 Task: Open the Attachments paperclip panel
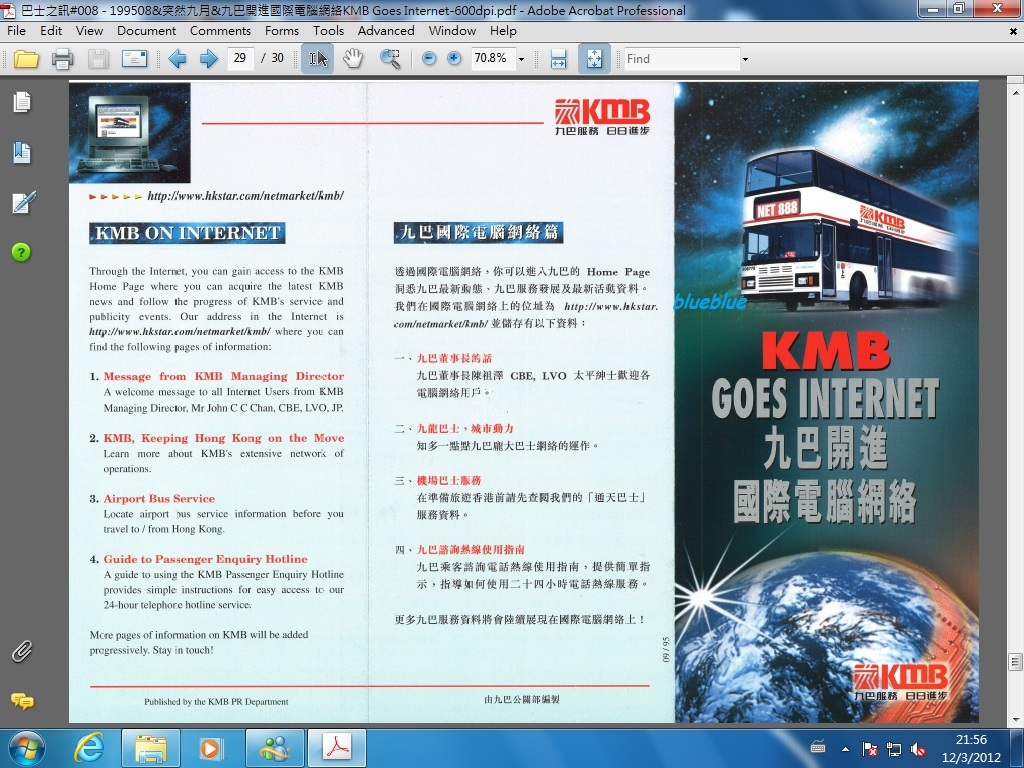tap(22, 651)
